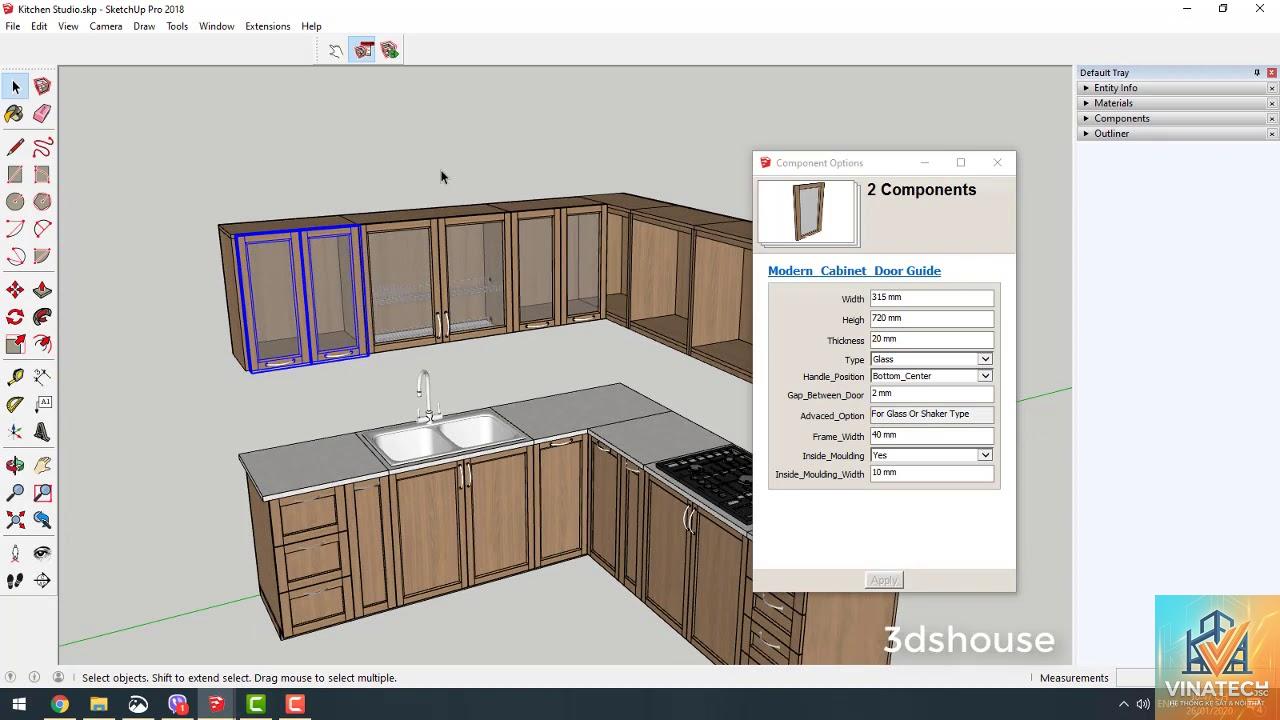
Task: Open the Window menu
Action: point(216,26)
